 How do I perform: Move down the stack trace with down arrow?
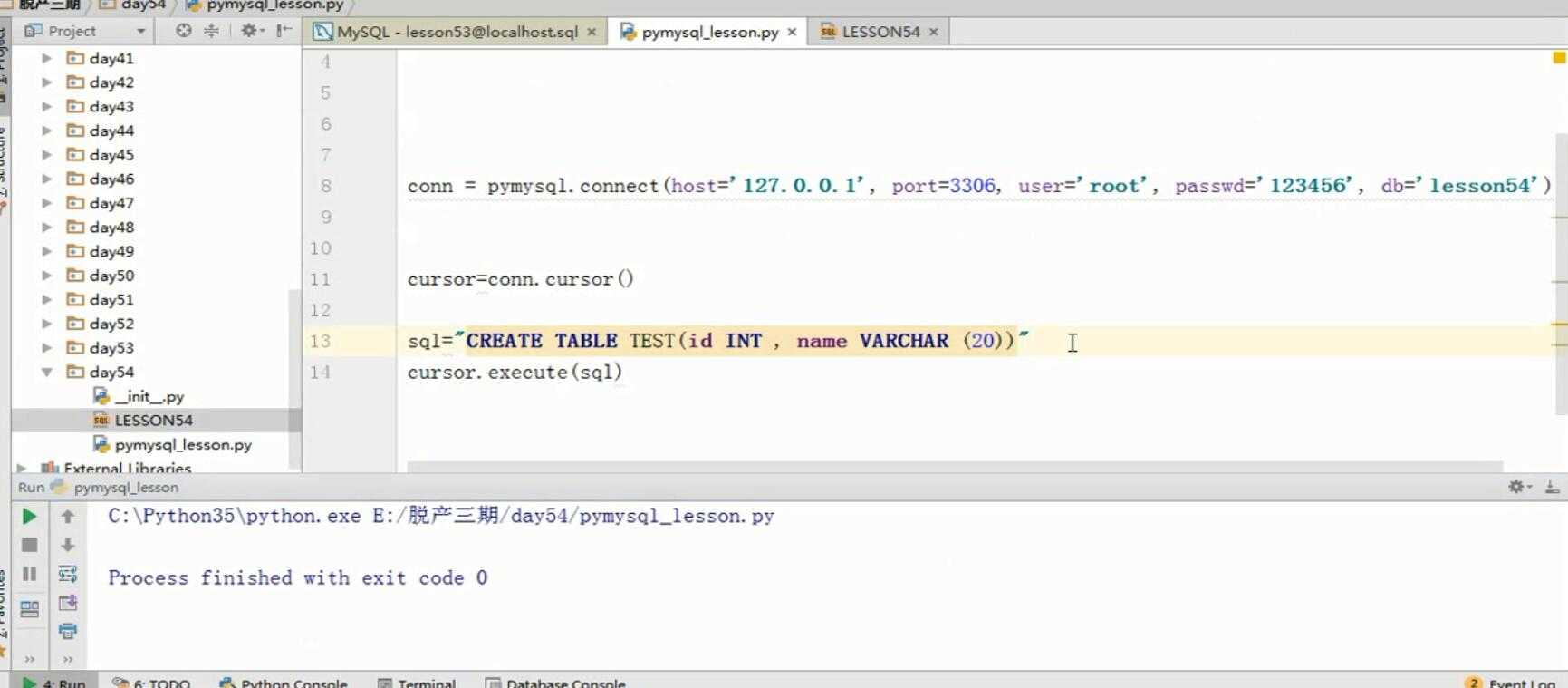point(67,545)
